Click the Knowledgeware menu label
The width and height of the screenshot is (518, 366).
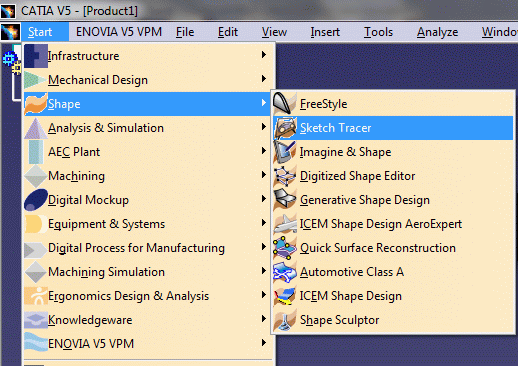tap(90, 320)
